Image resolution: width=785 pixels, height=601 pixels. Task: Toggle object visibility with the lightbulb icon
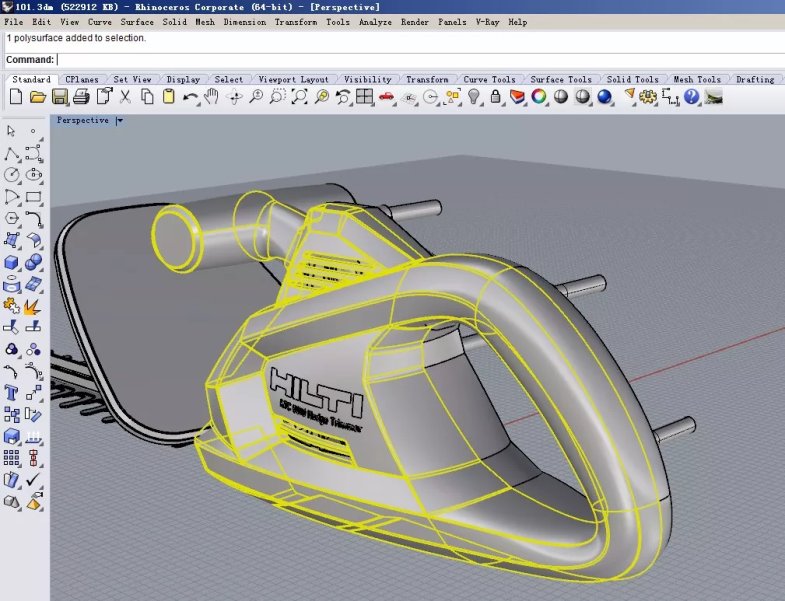(x=475, y=97)
